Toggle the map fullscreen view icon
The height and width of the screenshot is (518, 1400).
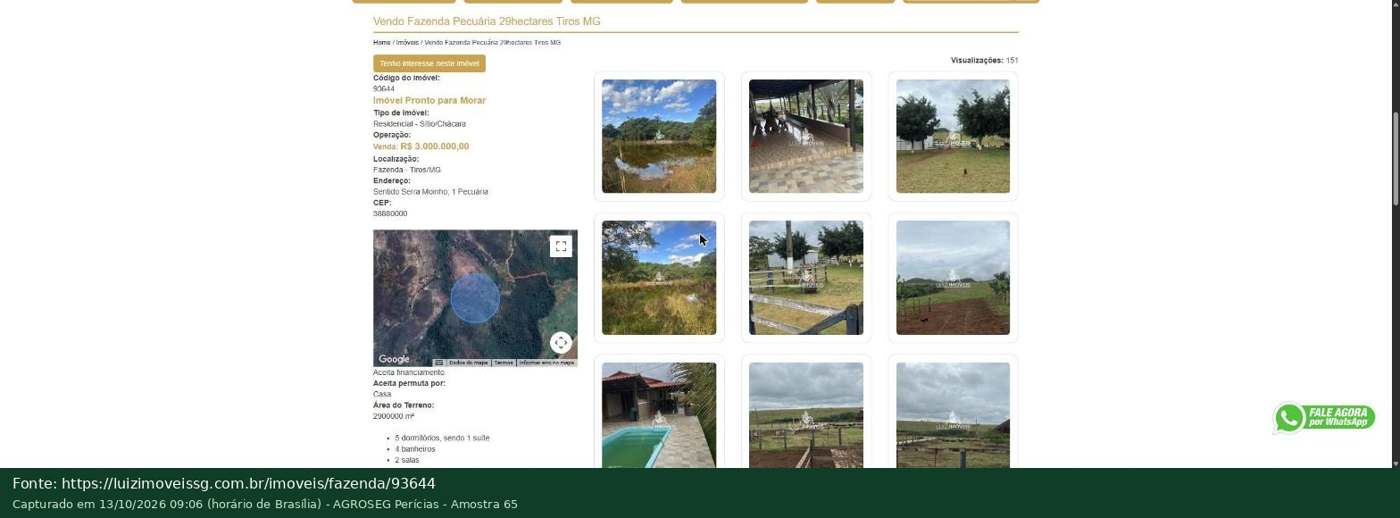pos(561,246)
